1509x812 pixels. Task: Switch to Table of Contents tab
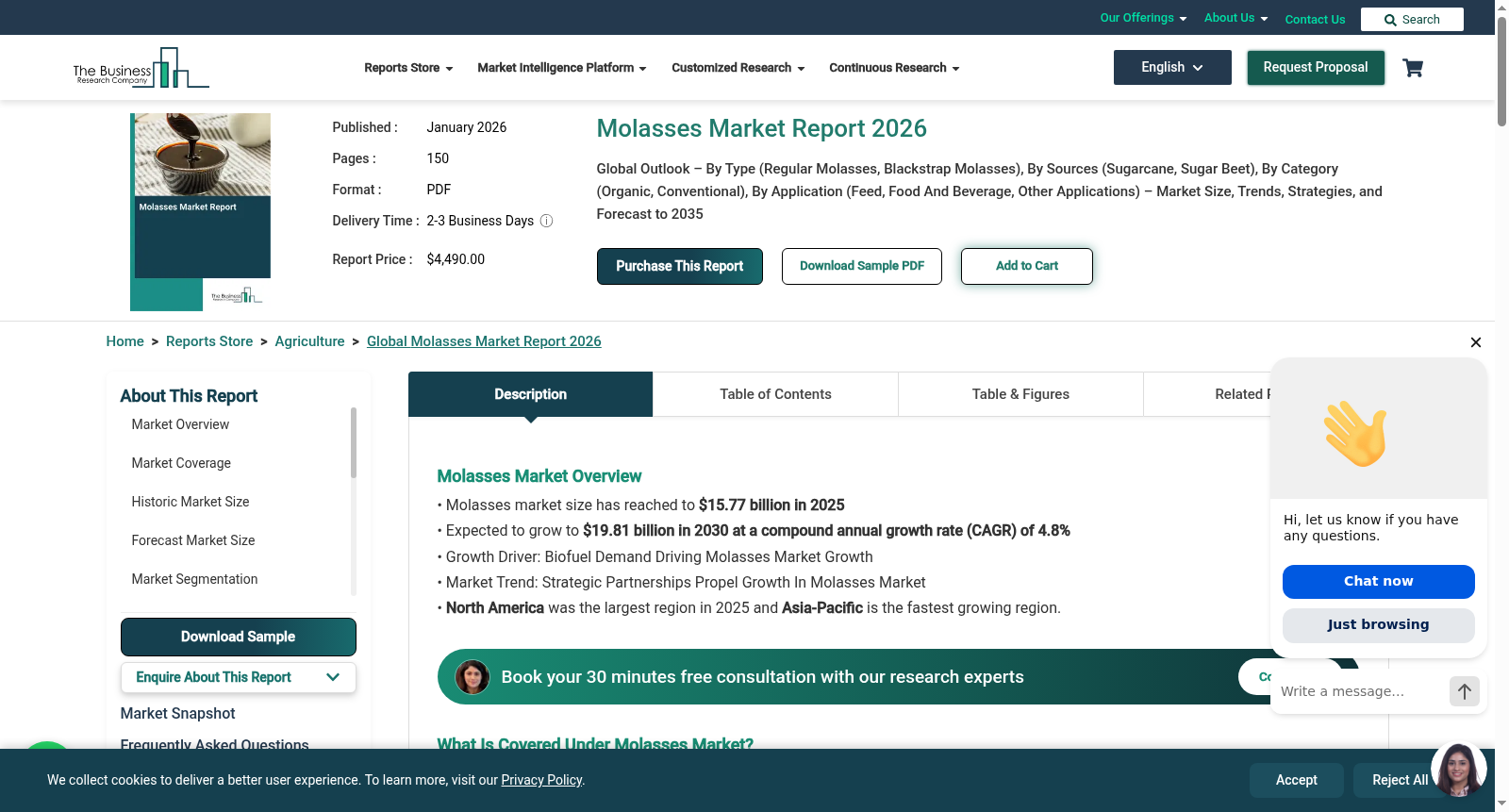coord(775,394)
